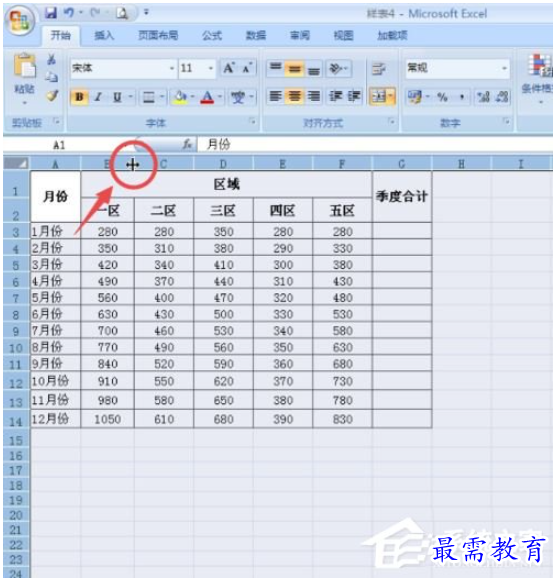
Task: Expand the underline style arrow
Action: (x=130, y=97)
